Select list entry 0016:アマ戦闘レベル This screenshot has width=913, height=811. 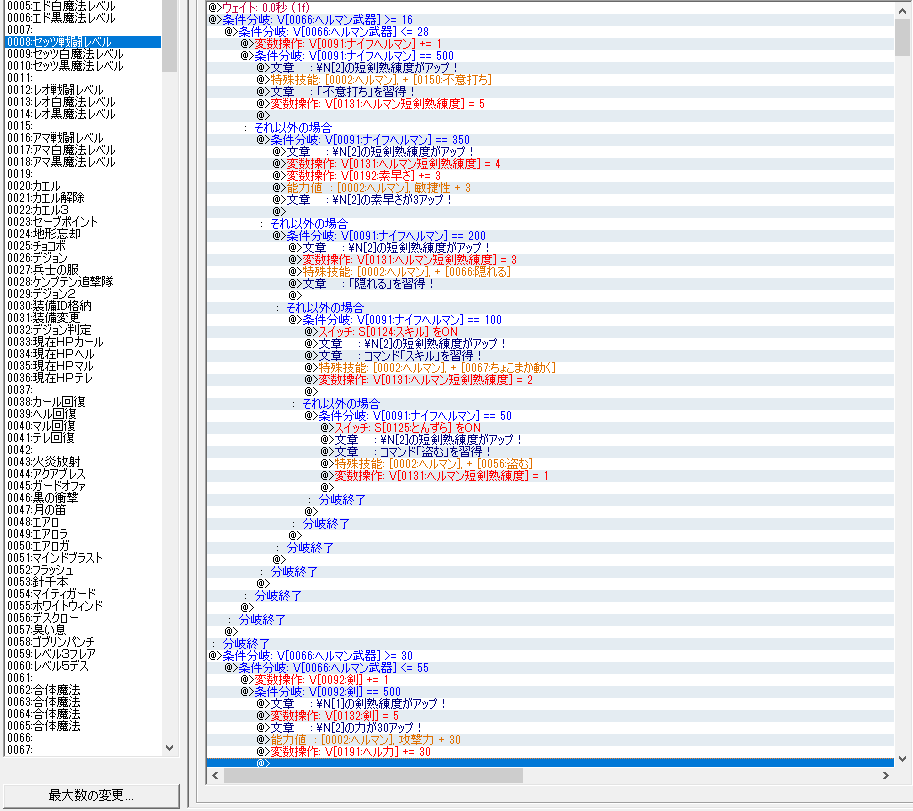tap(55, 138)
